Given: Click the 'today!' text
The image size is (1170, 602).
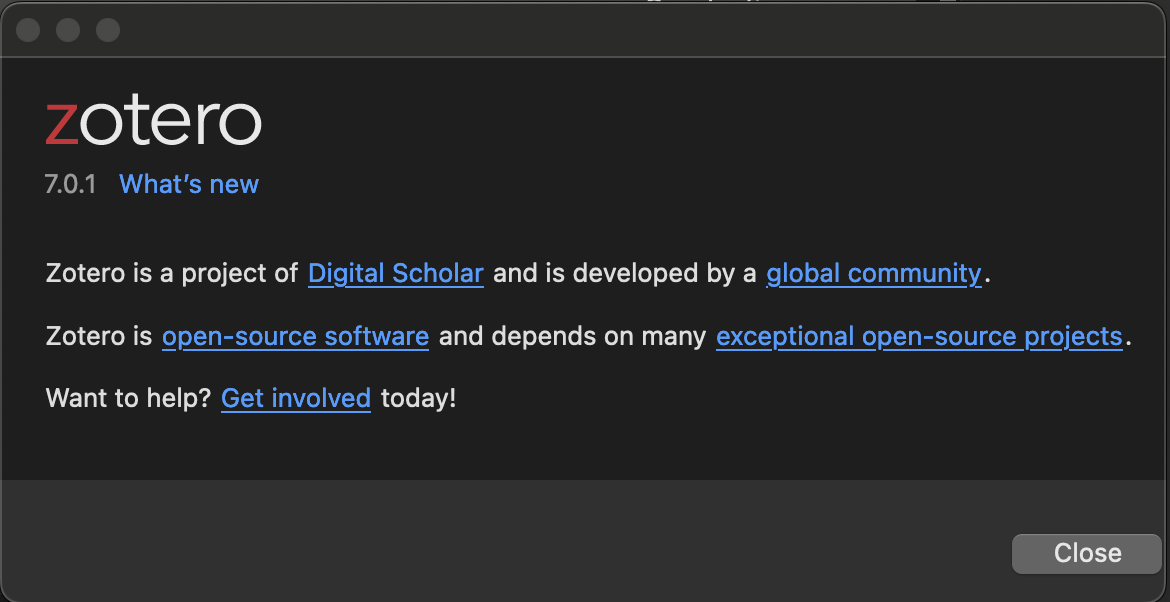Looking at the screenshot, I should (419, 398).
